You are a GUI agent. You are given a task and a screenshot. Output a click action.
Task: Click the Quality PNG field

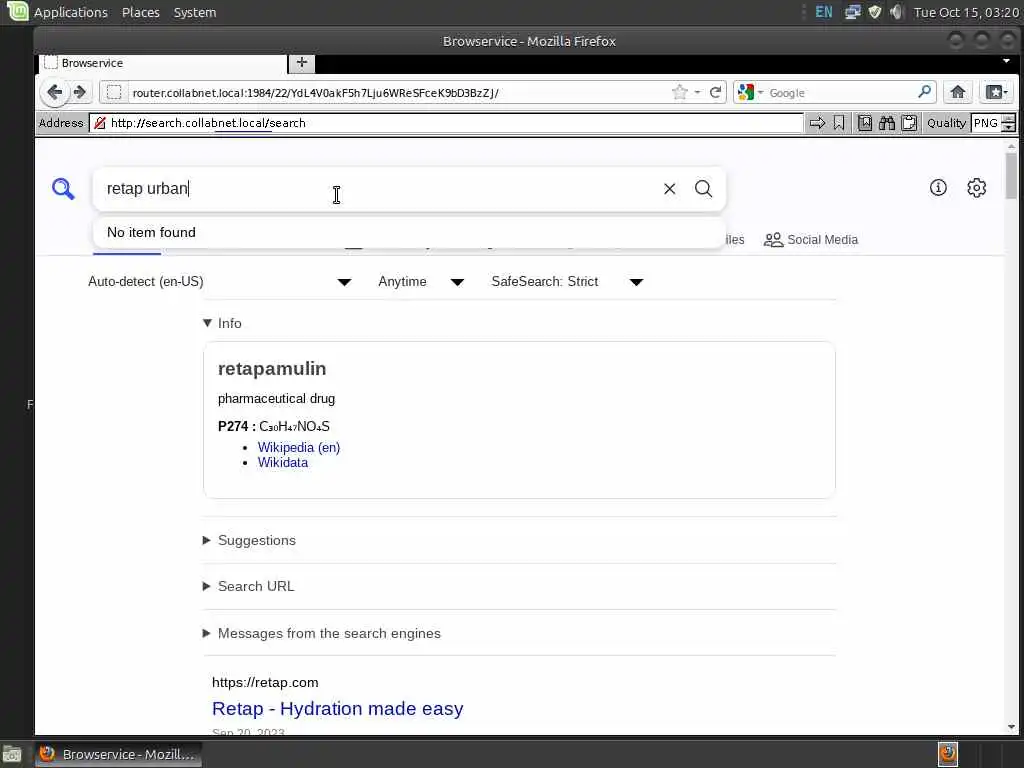(x=986, y=123)
